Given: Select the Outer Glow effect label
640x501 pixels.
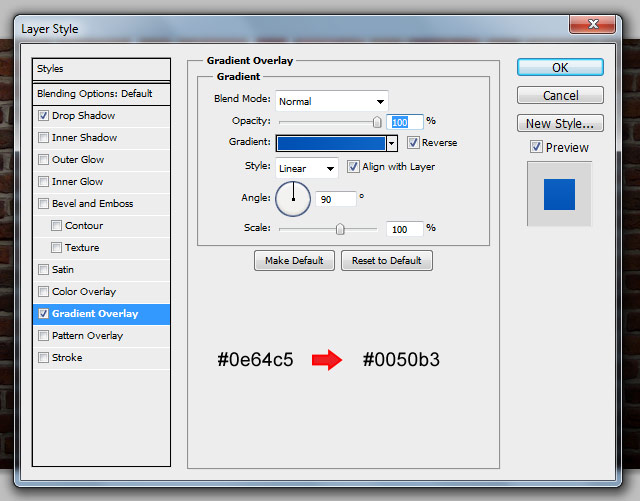Looking at the screenshot, I should click(x=78, y=160).
